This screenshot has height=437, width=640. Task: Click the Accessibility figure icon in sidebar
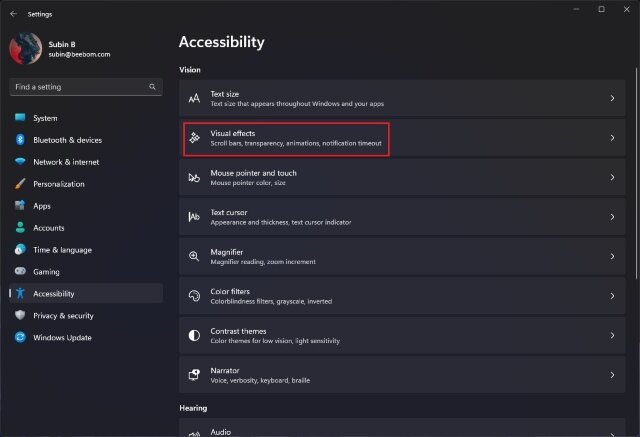point(20,293)
